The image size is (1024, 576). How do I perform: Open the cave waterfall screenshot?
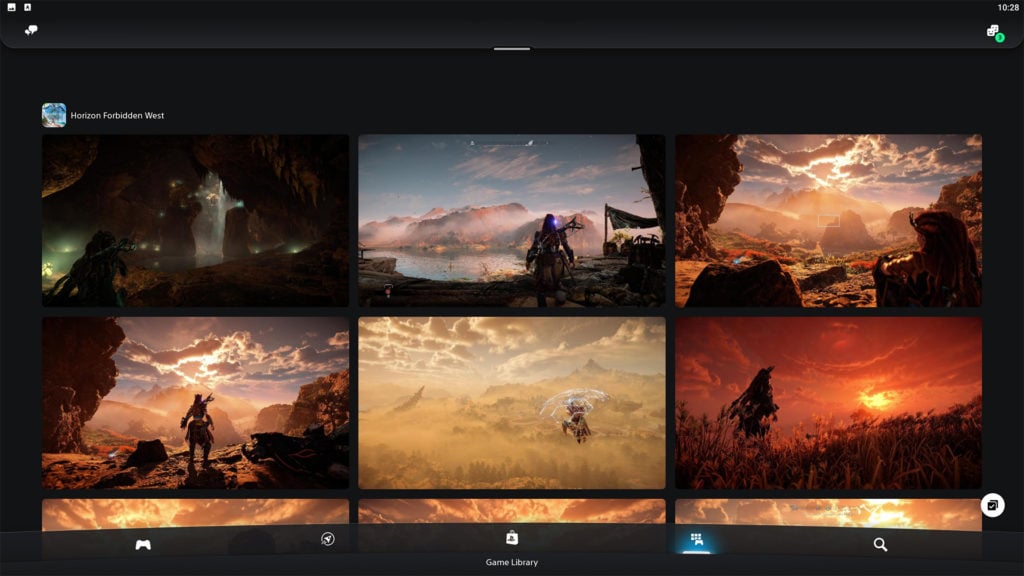pos(195,220)
